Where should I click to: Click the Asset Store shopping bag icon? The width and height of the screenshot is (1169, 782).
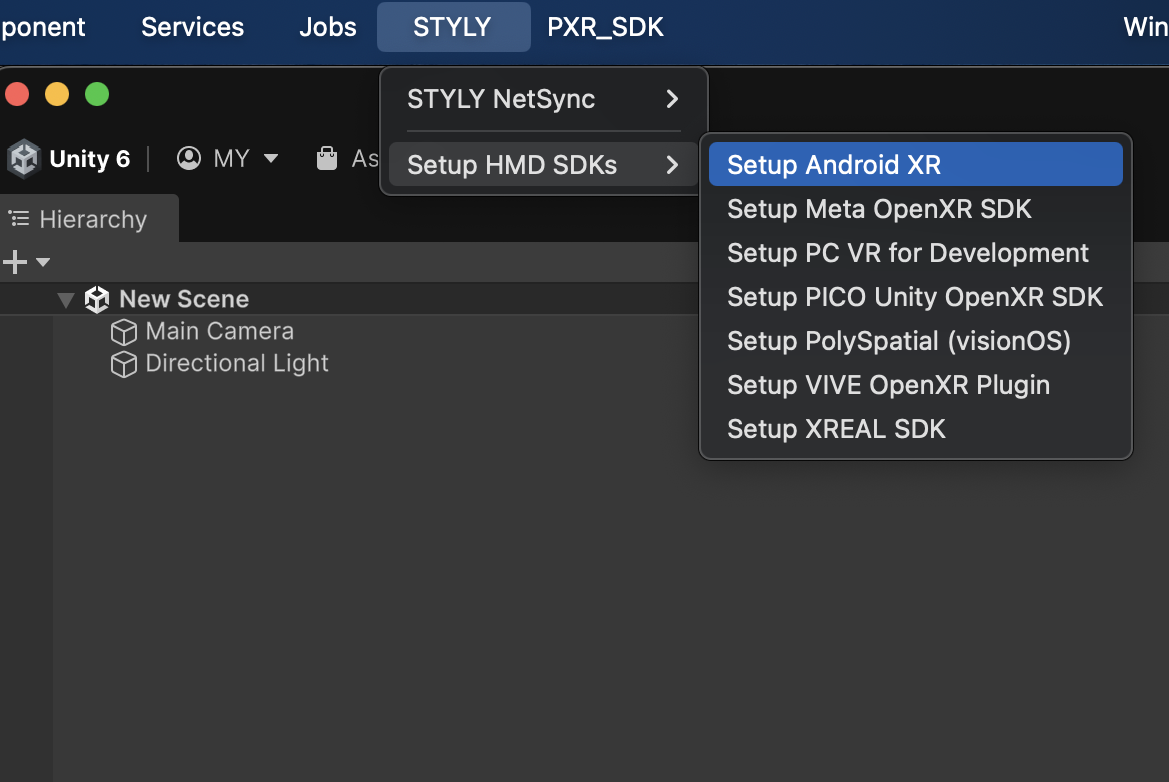[x=327, y=158]
